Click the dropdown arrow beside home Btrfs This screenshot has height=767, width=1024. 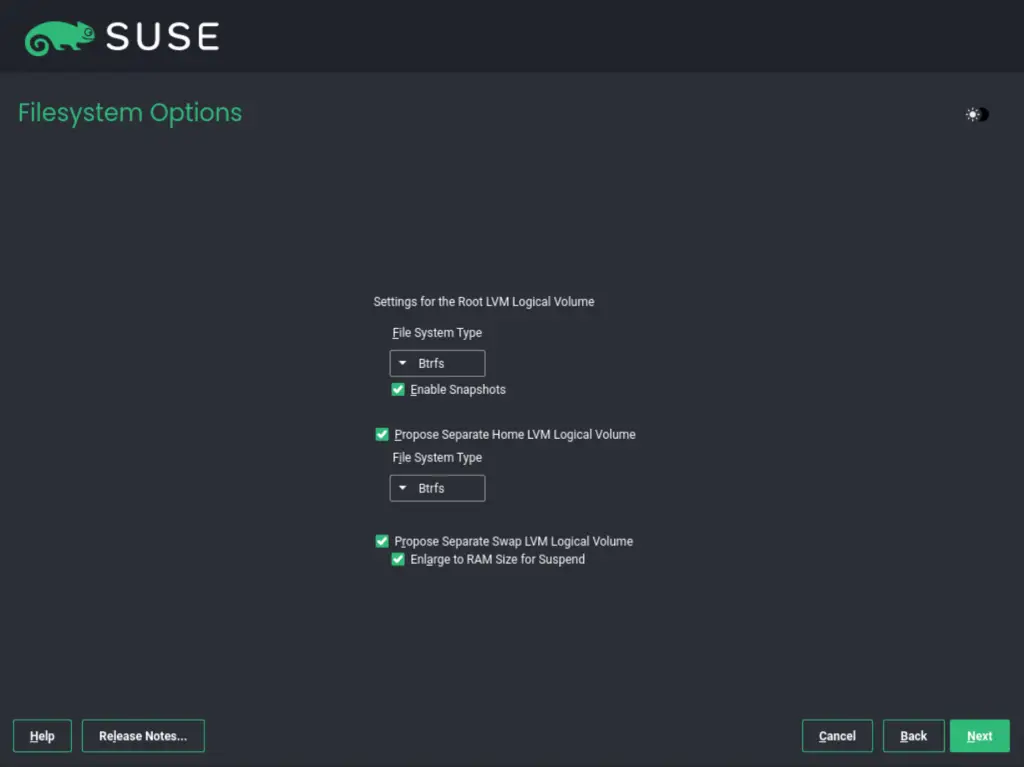tap(404, 488)
